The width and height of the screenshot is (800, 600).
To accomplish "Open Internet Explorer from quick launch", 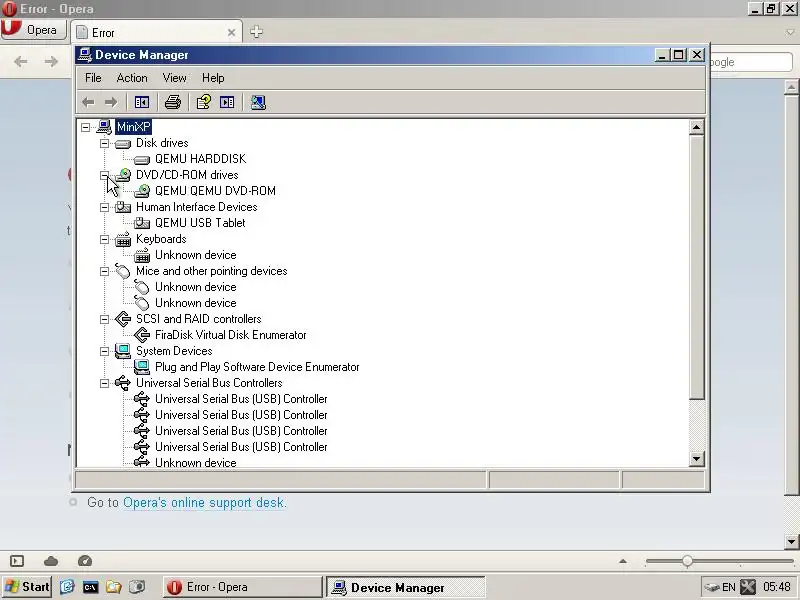I will tap(67, 587).
